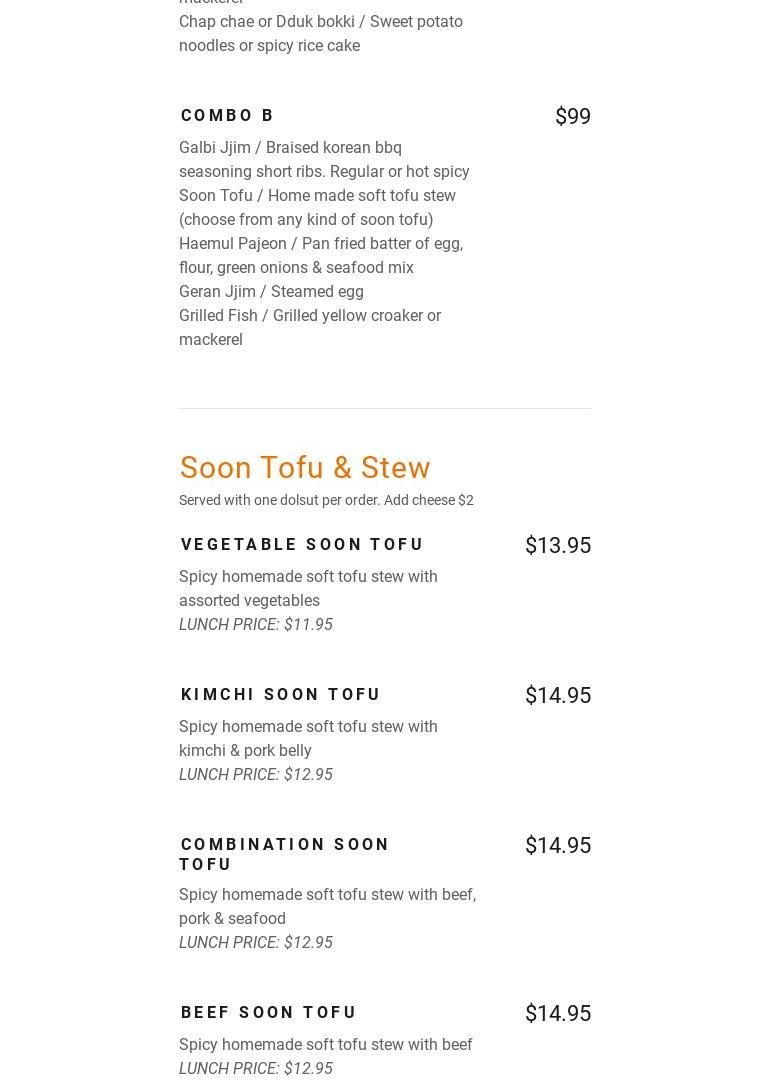Click the Kimchi Soon Tofu $14.95 price

557,695
